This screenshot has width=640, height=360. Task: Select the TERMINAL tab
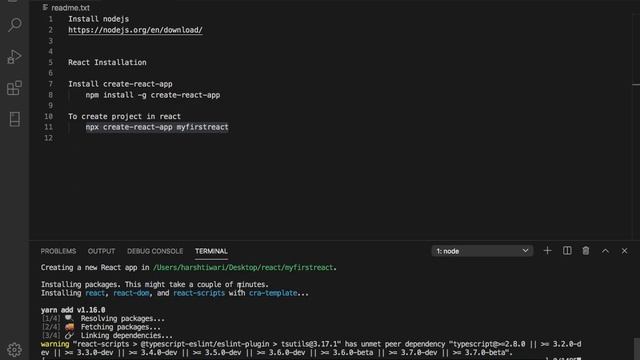(x=211, y=251)
